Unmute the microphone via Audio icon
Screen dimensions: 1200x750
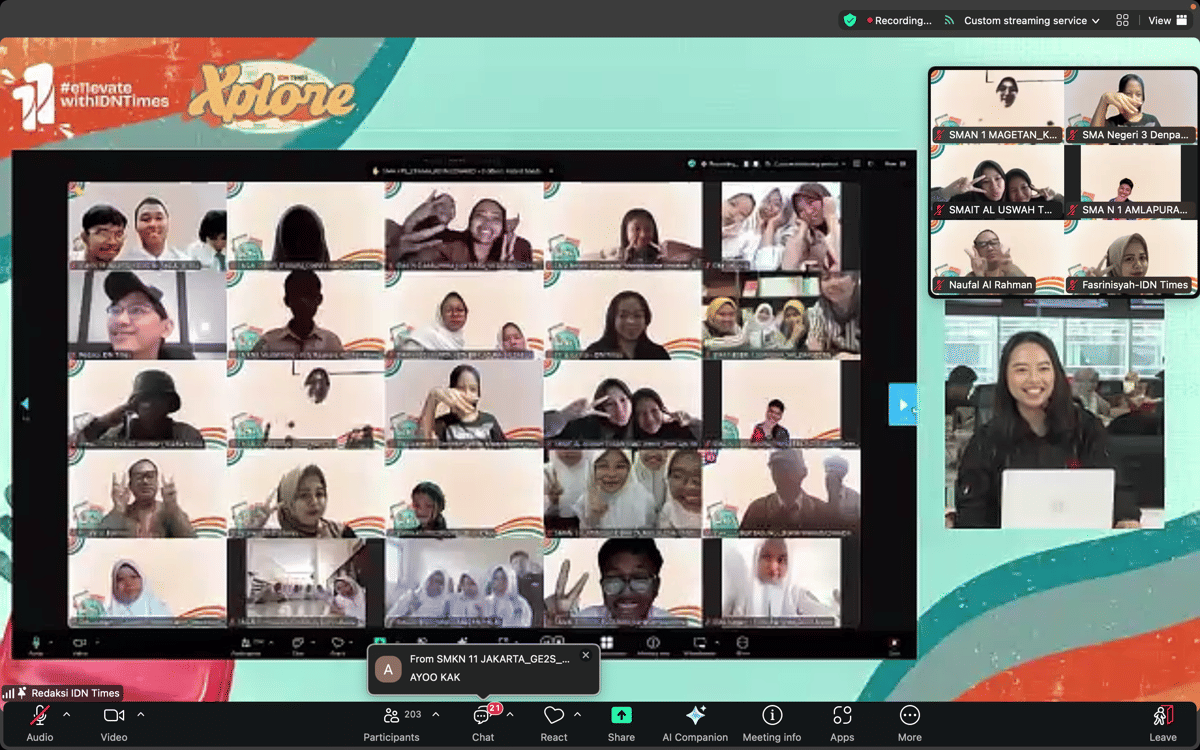[40, 716]
